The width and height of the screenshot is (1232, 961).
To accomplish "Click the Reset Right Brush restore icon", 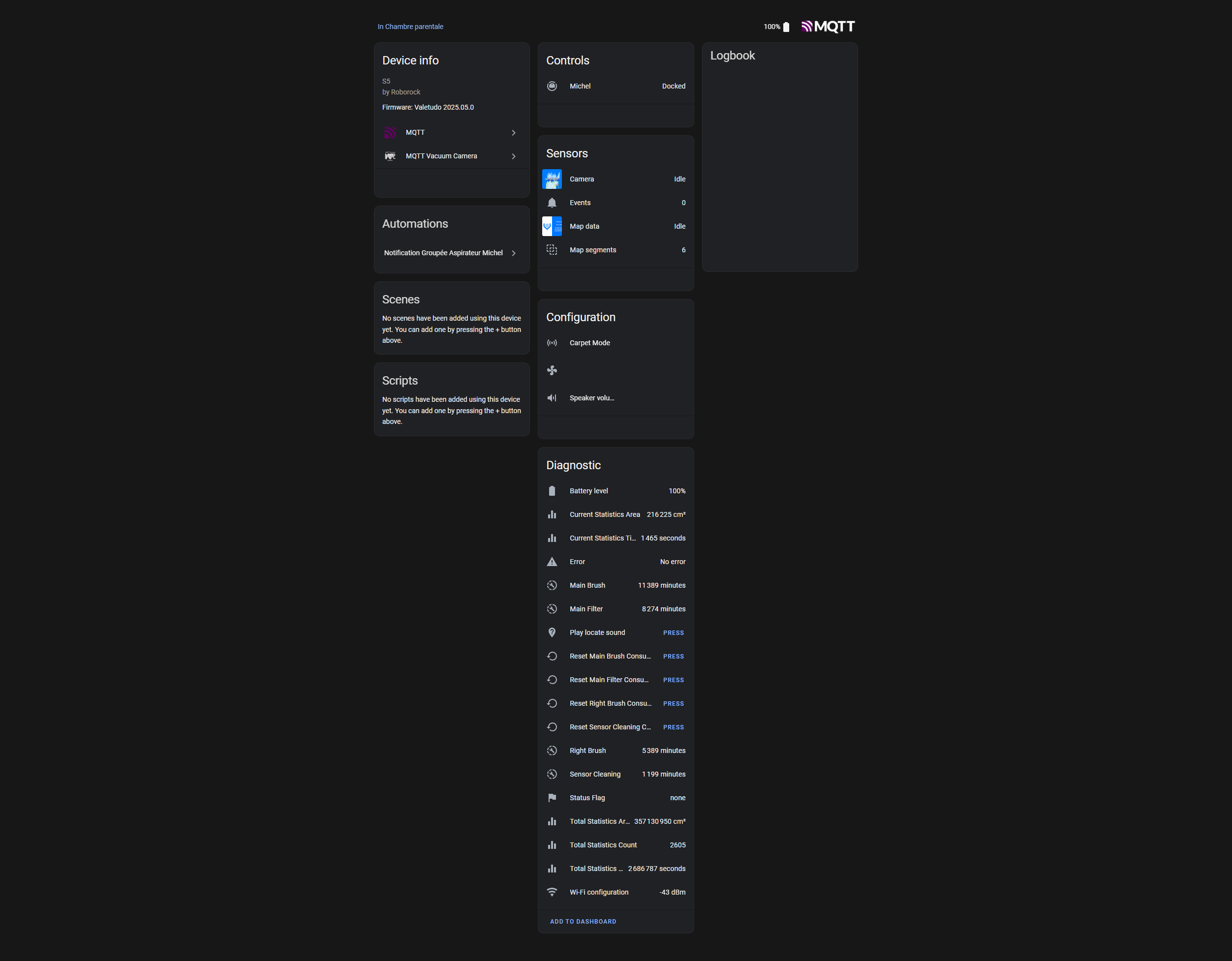I will [x=552, y=704].
